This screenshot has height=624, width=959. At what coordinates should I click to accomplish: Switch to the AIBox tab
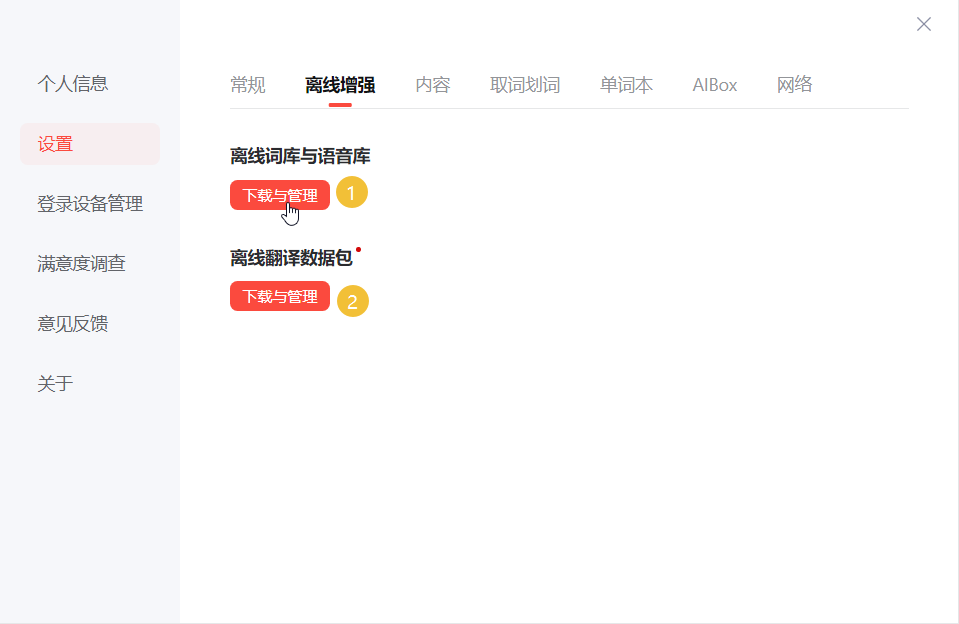point(714,85)
